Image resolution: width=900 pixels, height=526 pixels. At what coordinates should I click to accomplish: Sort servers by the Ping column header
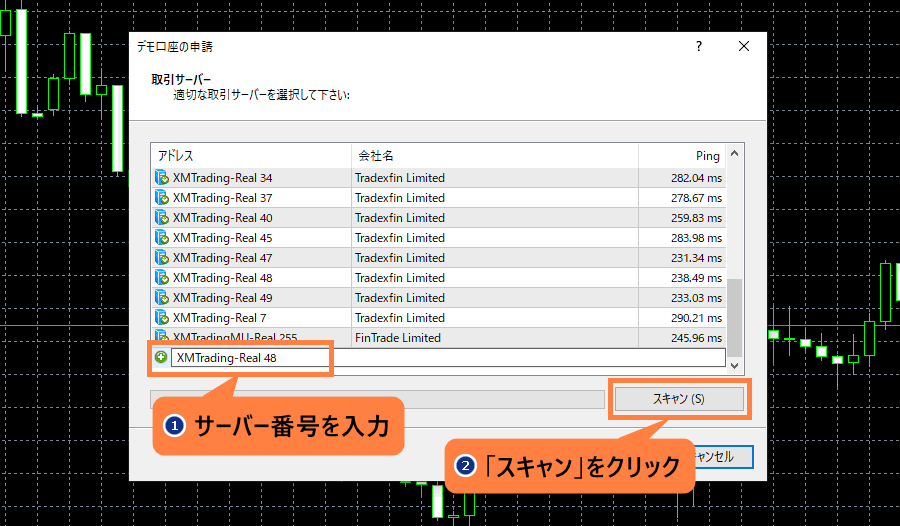(x=682, y=156)
